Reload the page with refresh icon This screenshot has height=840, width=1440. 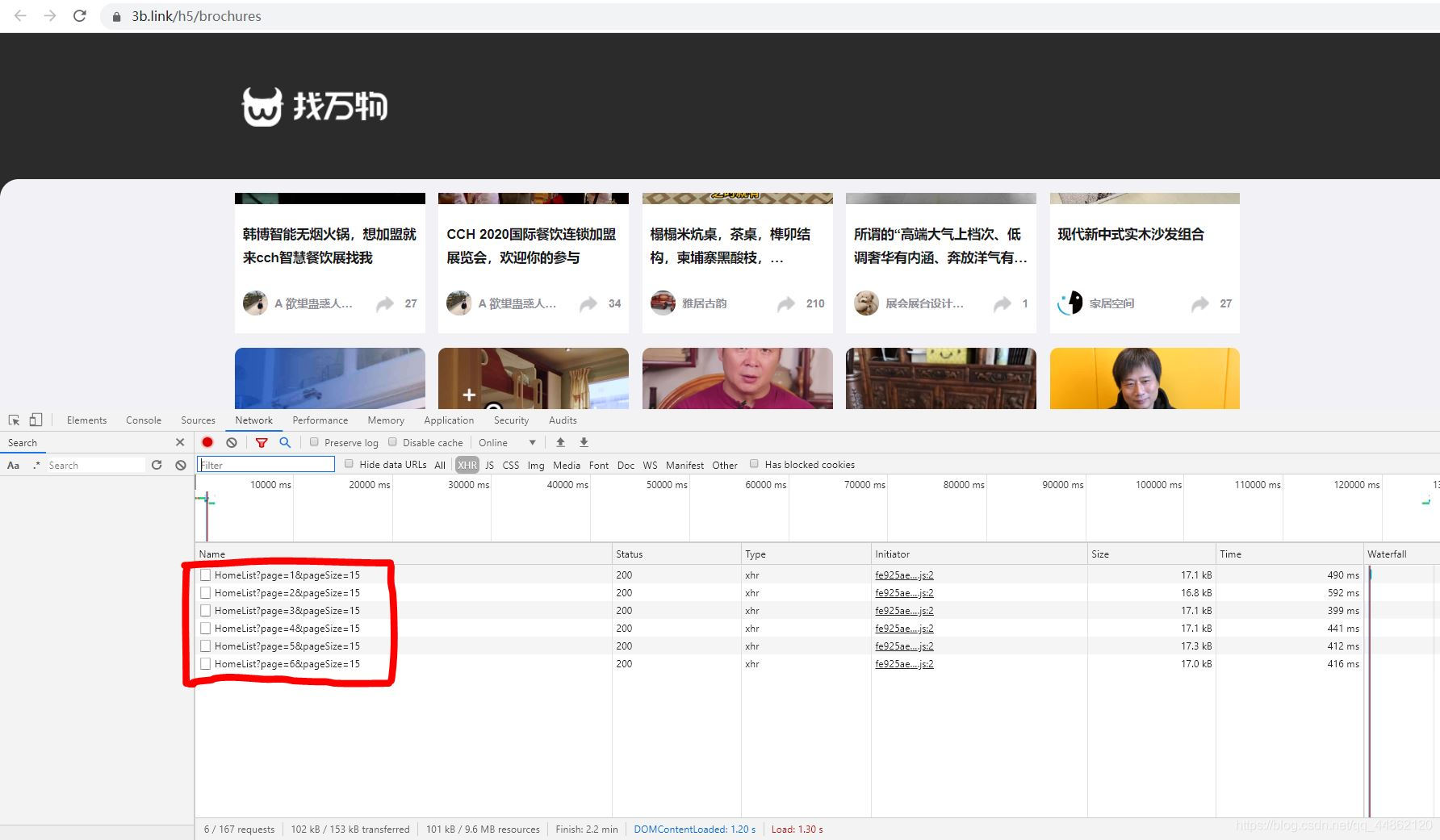(79, 16)
